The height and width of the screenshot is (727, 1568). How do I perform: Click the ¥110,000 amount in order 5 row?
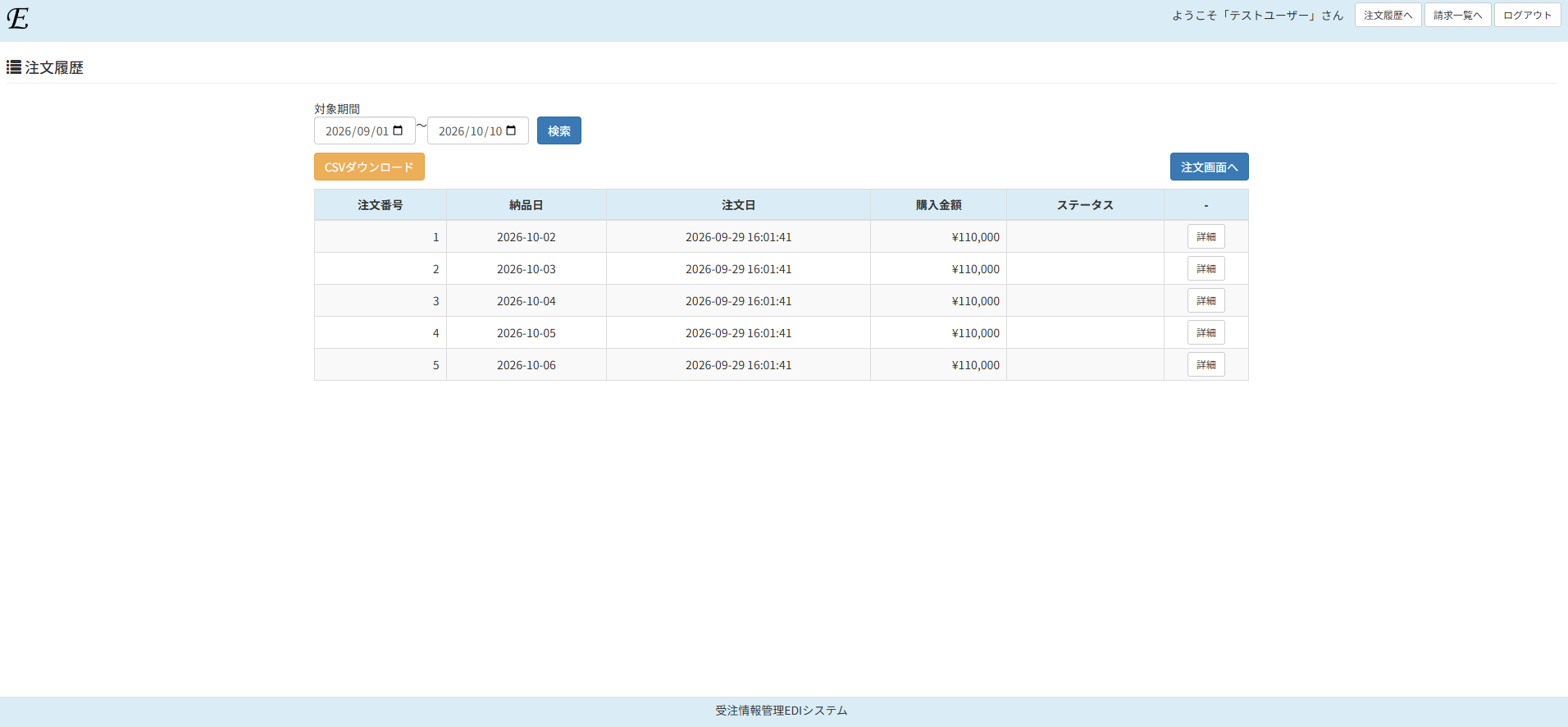pos(976,365)
